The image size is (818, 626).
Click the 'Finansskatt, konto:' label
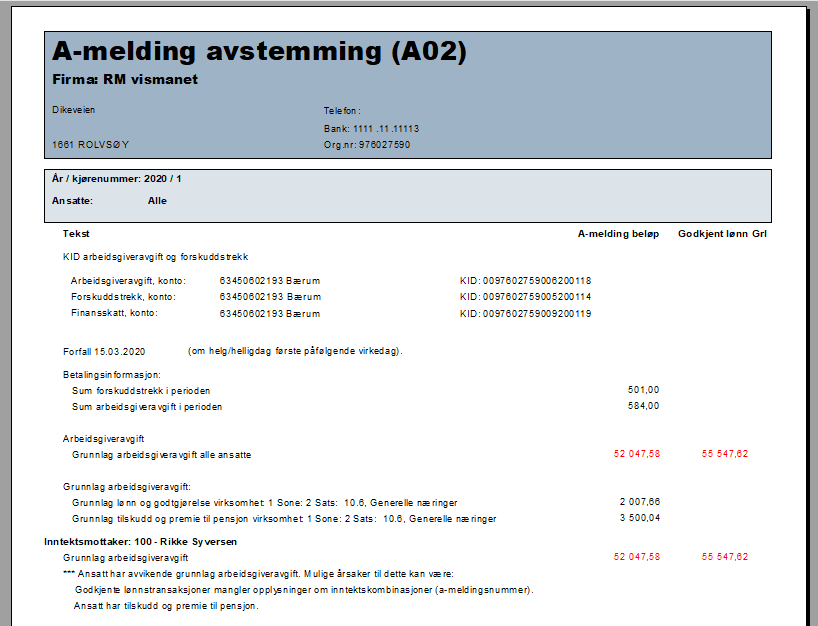[x=114, y=313]
